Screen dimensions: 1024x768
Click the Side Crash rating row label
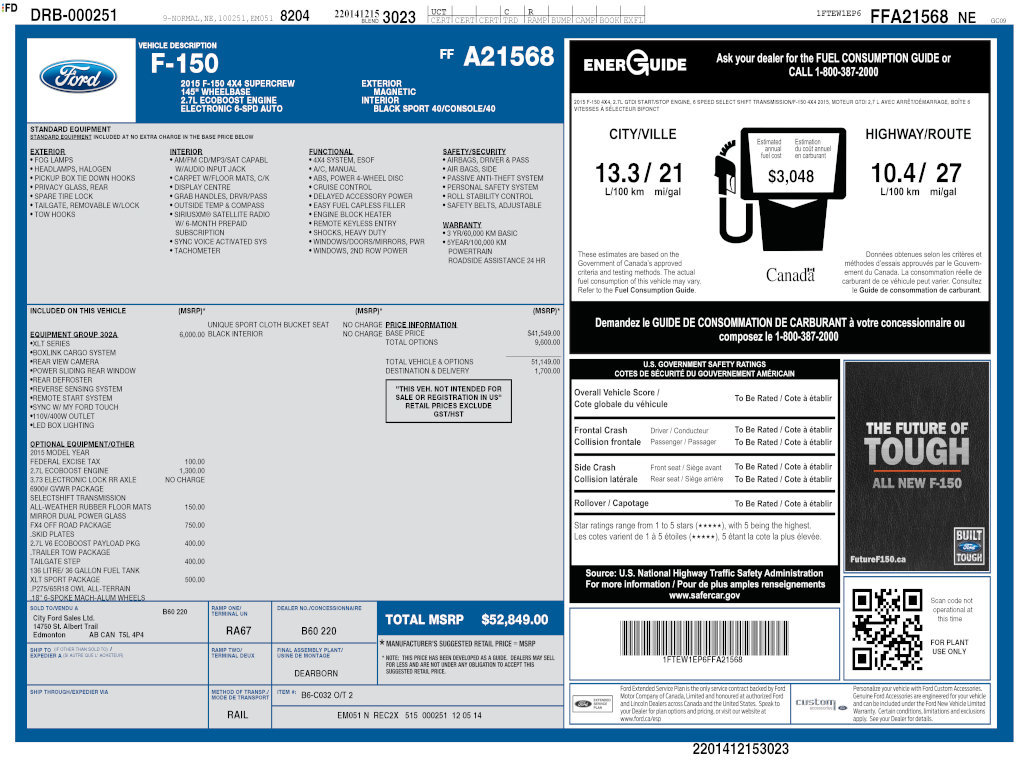[x=605, y=473]
